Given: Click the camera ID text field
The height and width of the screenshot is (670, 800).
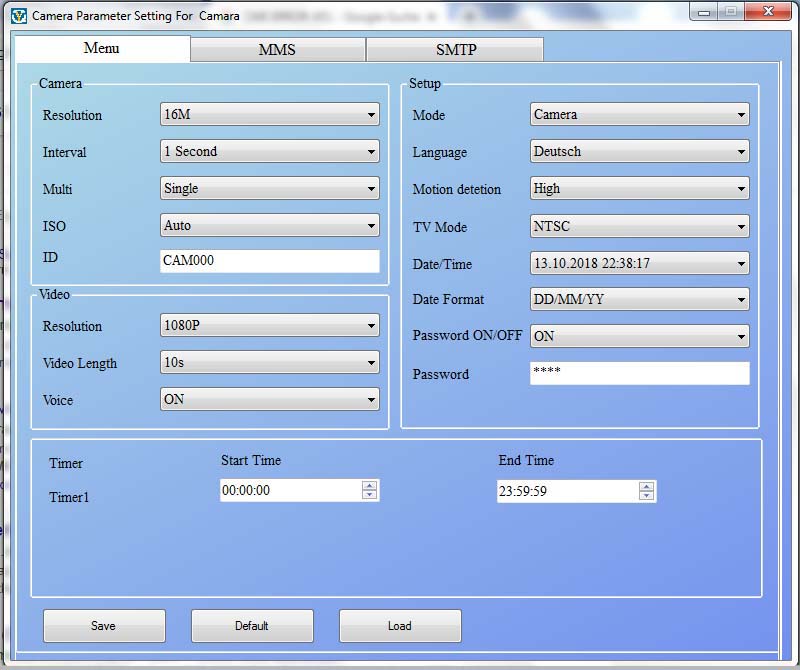Looking at the screenshot, I should click(x=270, y=261).
